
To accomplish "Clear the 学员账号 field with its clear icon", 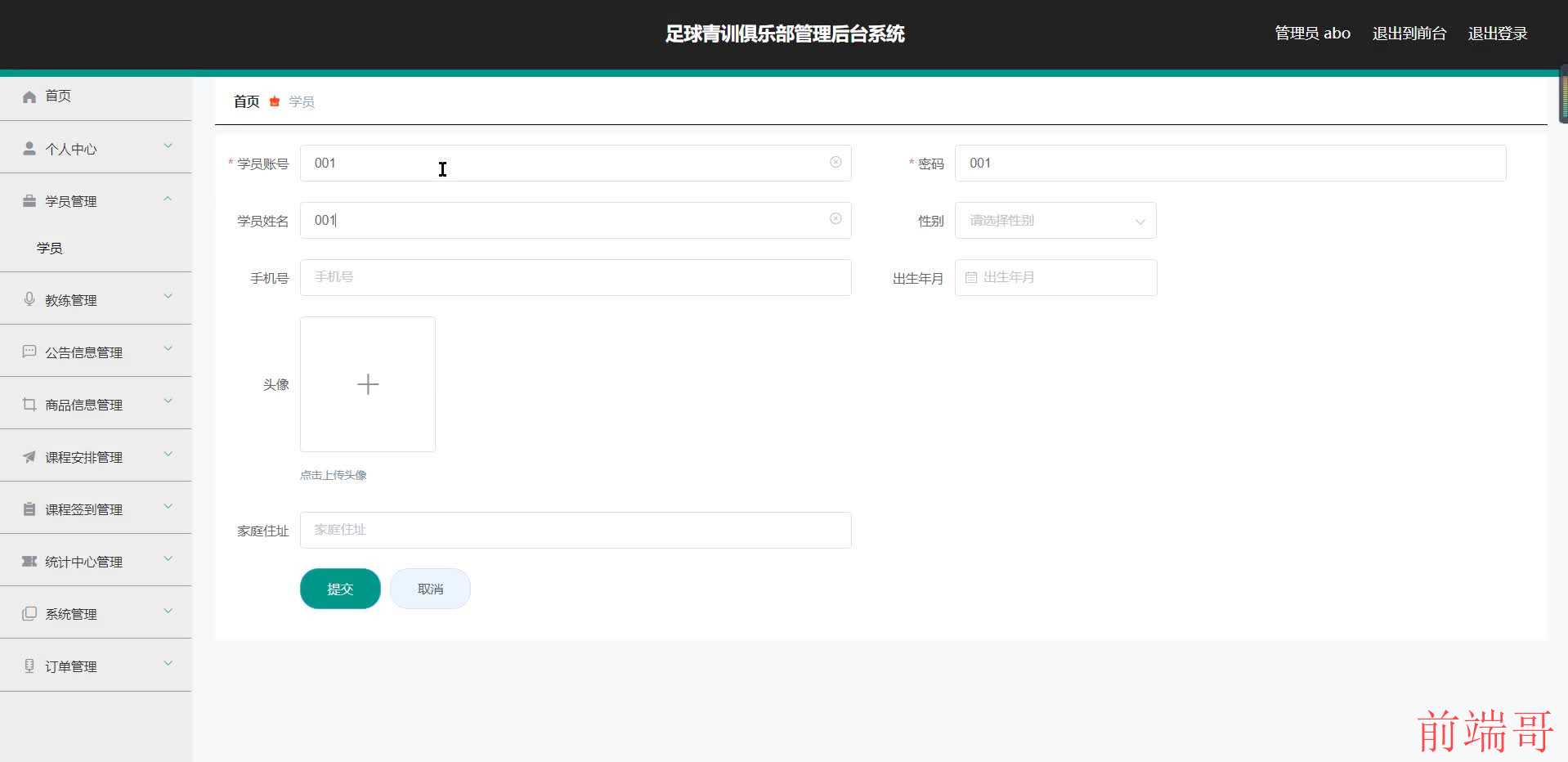I will coord(836,162).
